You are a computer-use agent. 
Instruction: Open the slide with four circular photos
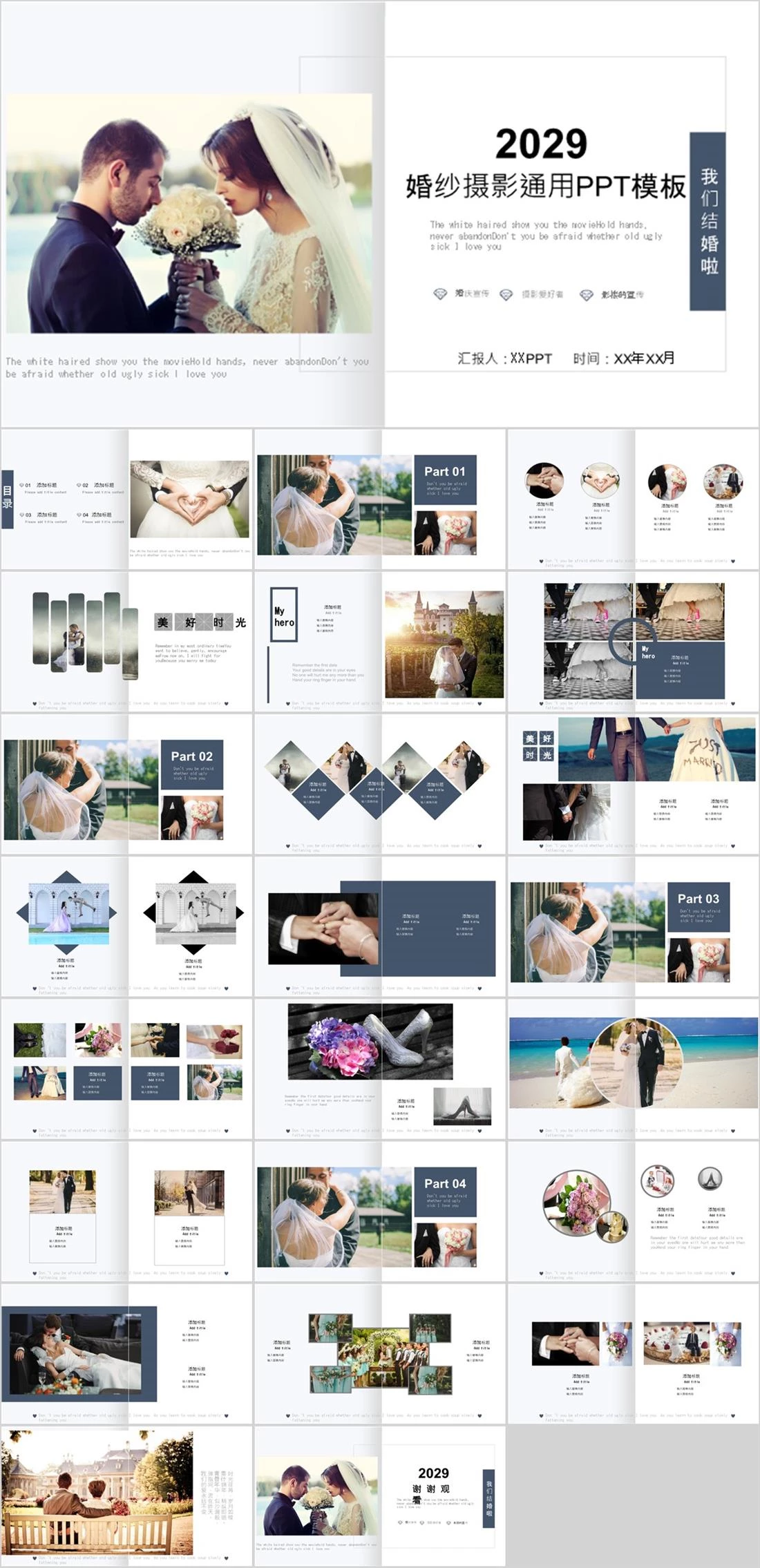tap(634, 499)
